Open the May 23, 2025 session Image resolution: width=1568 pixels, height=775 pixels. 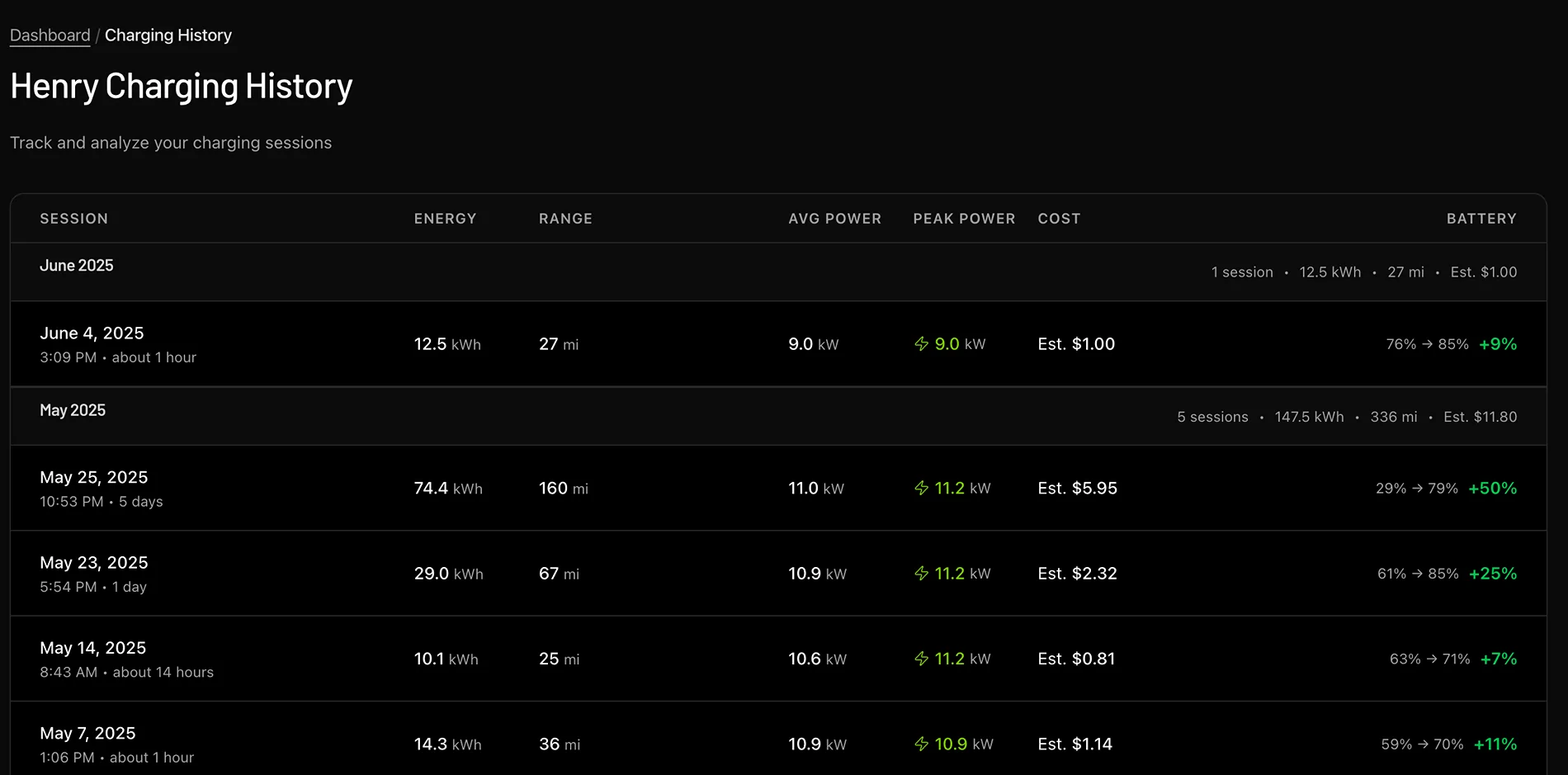click(x=778, y=573)
